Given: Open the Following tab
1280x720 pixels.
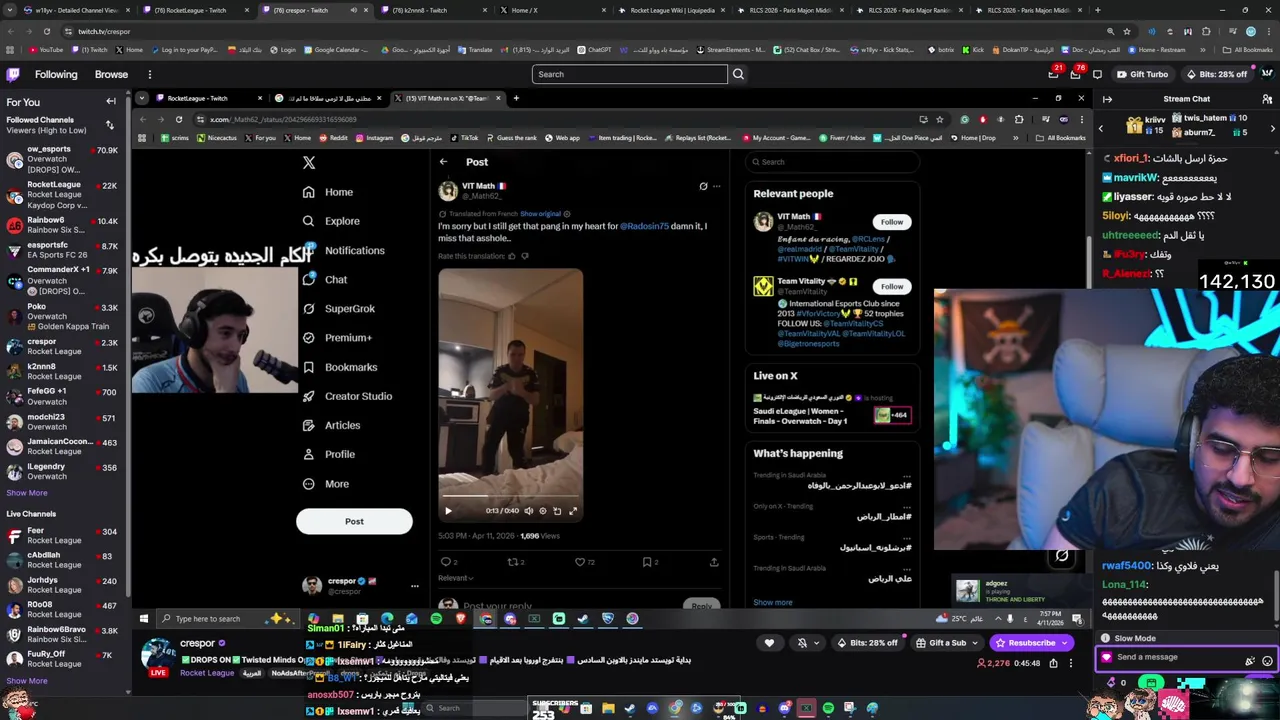Looking at the screenshot, I should coord(56,74).
